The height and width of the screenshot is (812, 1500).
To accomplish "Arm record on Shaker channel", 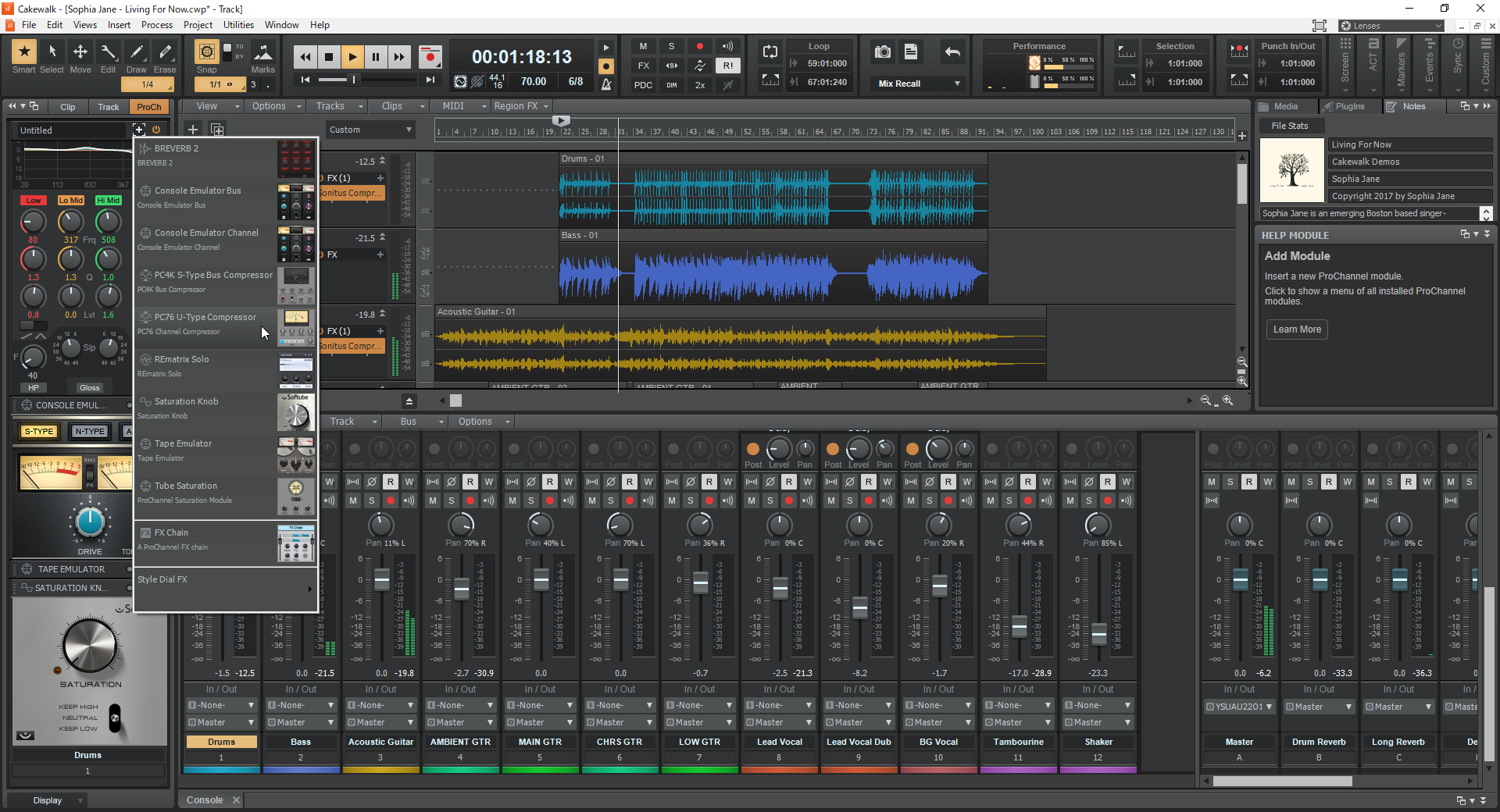I will pos(1108,500).
